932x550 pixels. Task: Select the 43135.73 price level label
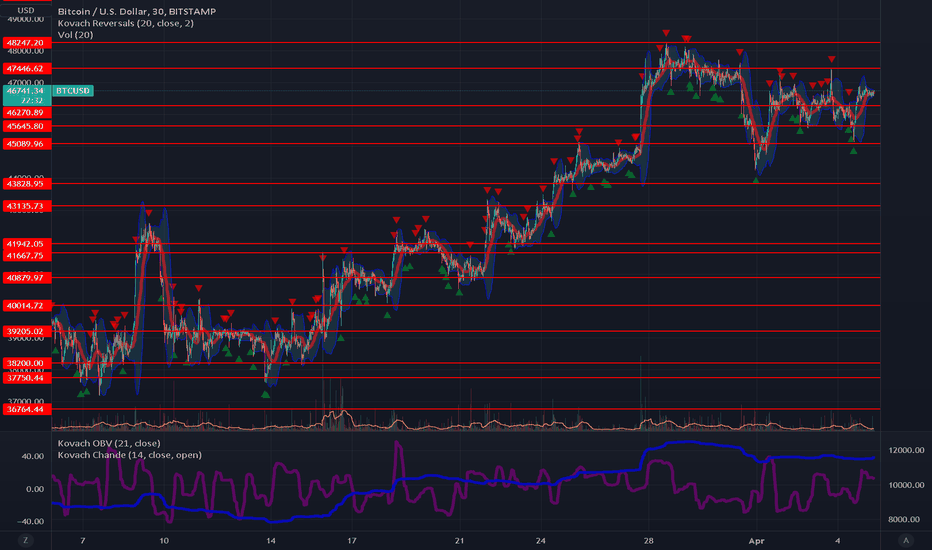[25, 206]
